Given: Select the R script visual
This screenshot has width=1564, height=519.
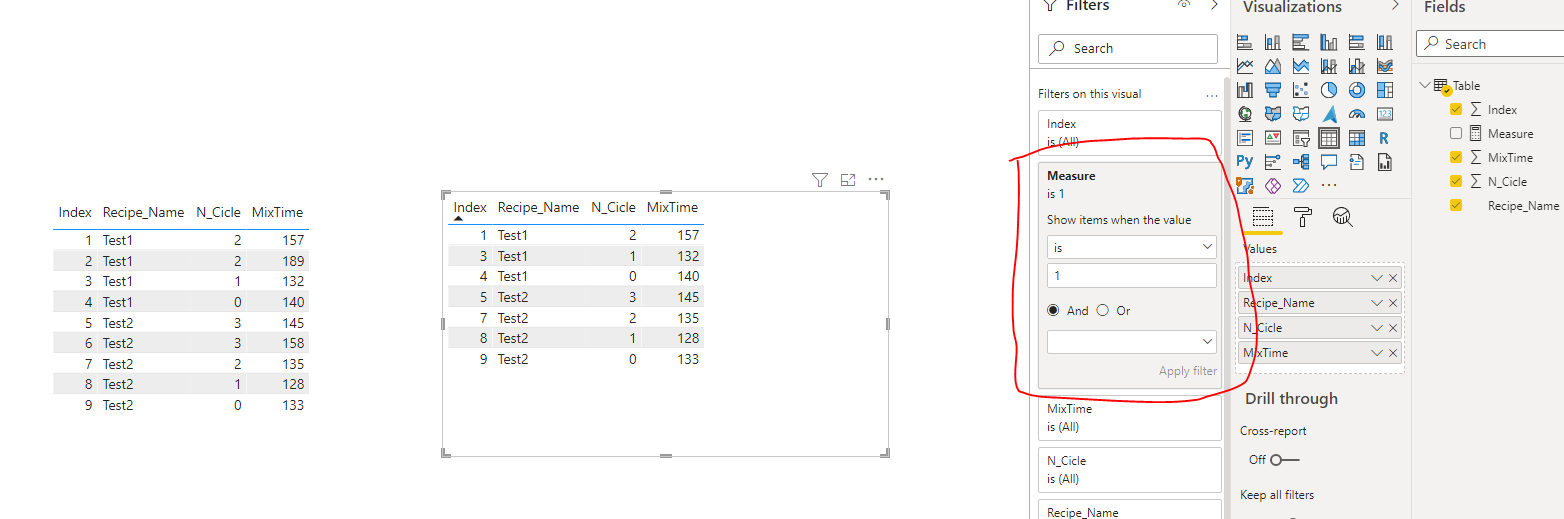Looking at the screenshot, I should pos(1385,138).
